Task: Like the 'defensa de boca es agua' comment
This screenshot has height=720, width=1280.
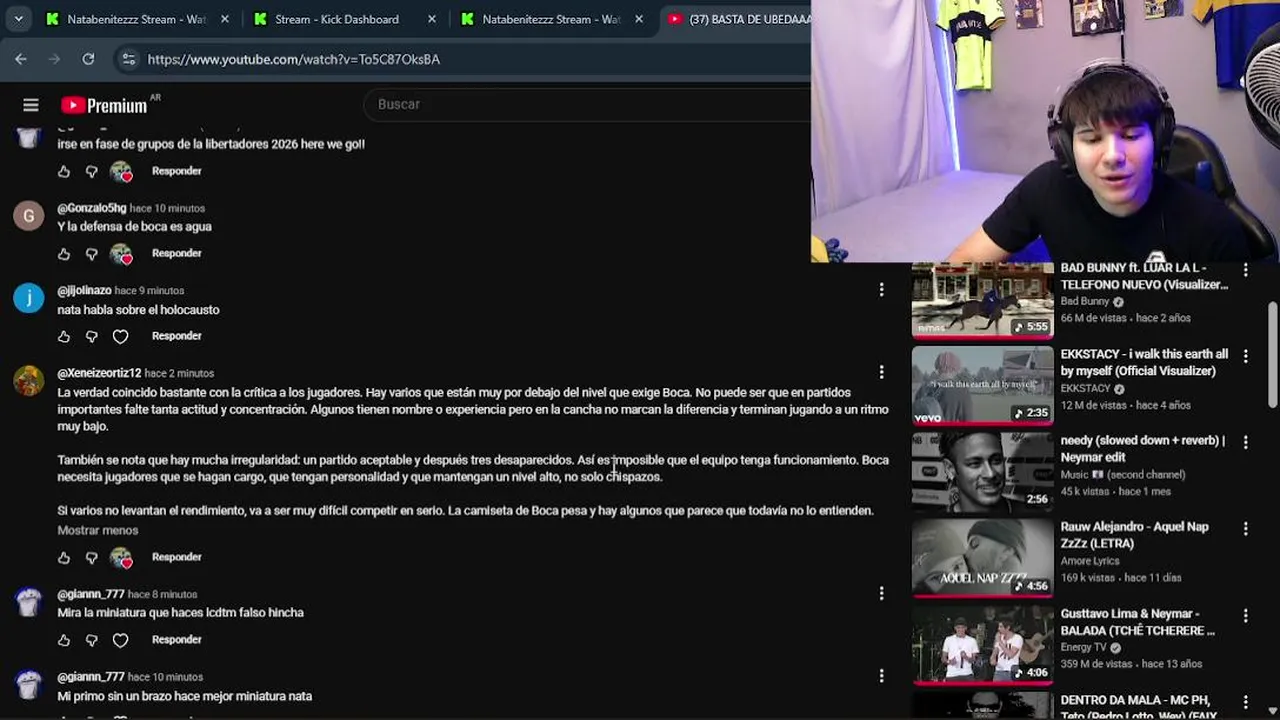Action: (64, 254)
